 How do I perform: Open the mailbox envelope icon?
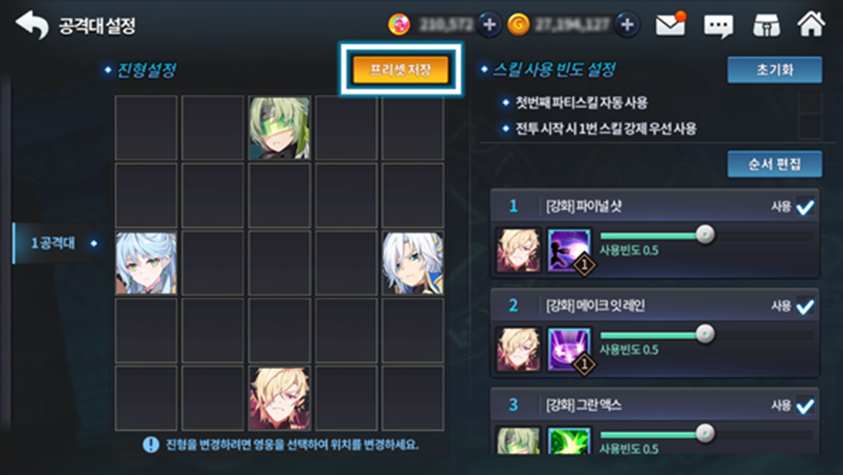[670, 25]
